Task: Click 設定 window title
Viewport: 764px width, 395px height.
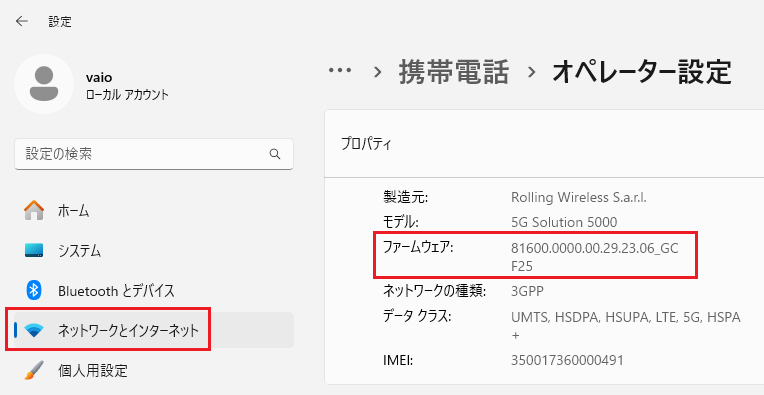Action: tap(60, 22)
